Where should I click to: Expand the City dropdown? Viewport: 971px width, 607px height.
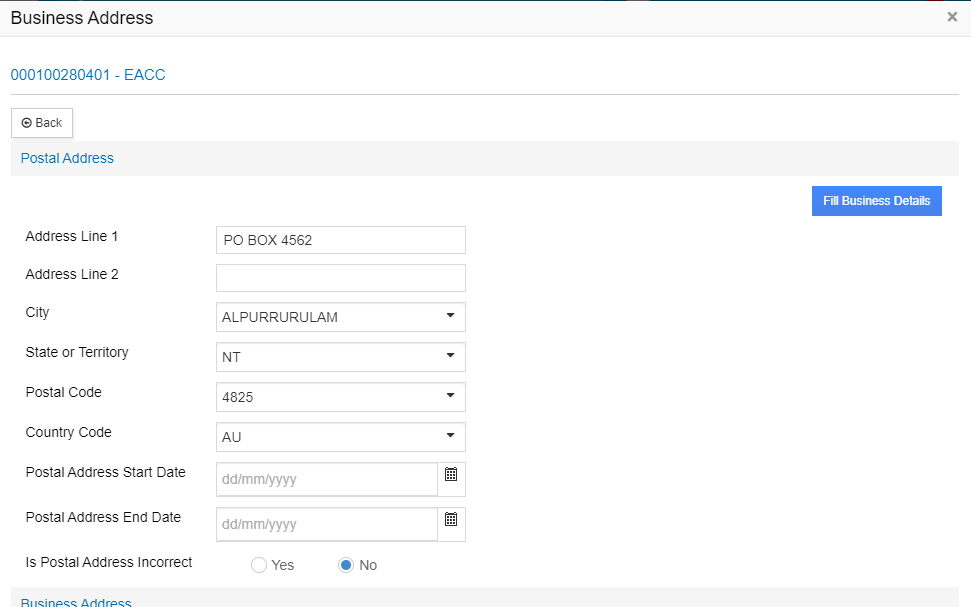point(340,317)
